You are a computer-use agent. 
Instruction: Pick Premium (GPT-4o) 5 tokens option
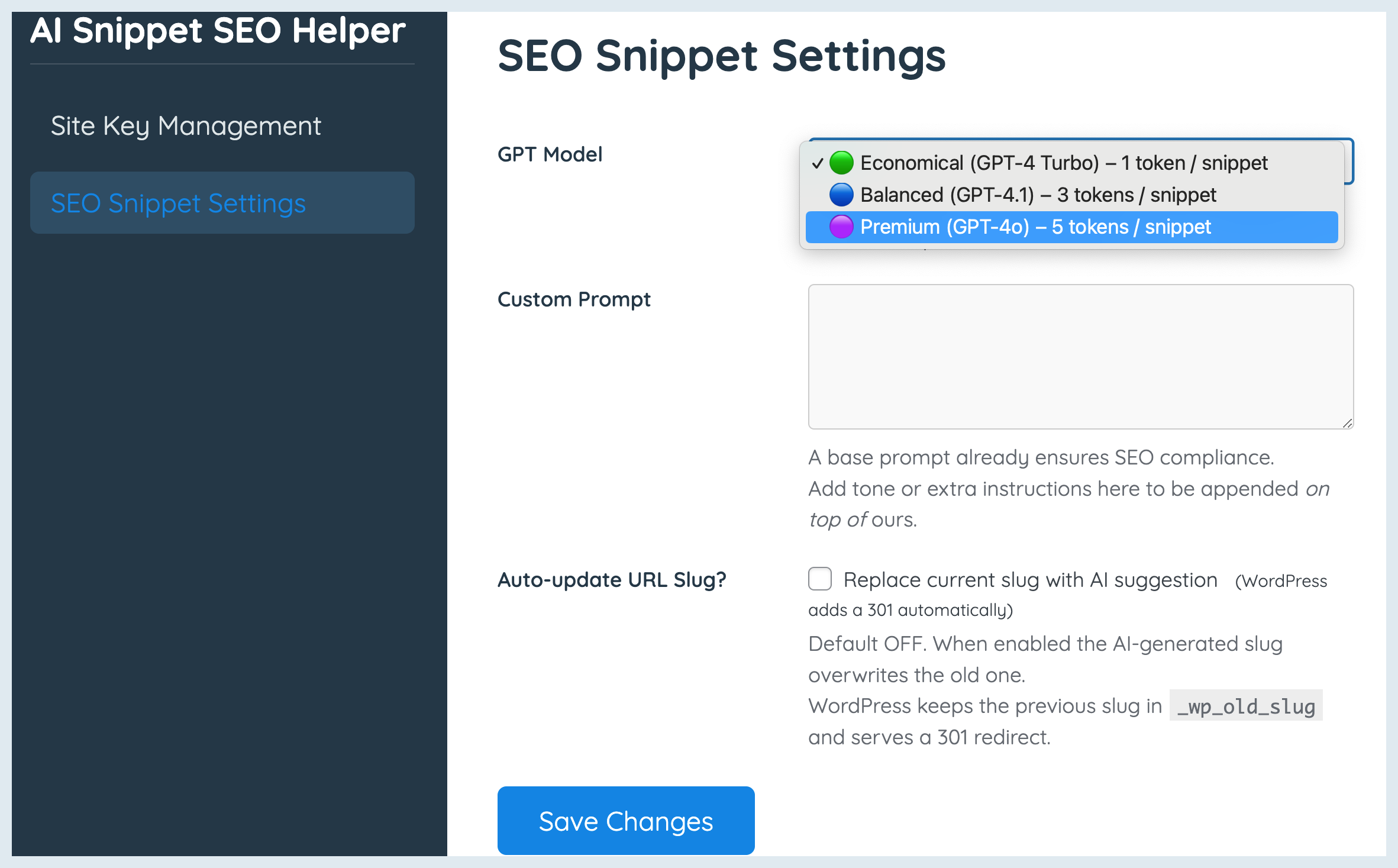(1035, 227)
